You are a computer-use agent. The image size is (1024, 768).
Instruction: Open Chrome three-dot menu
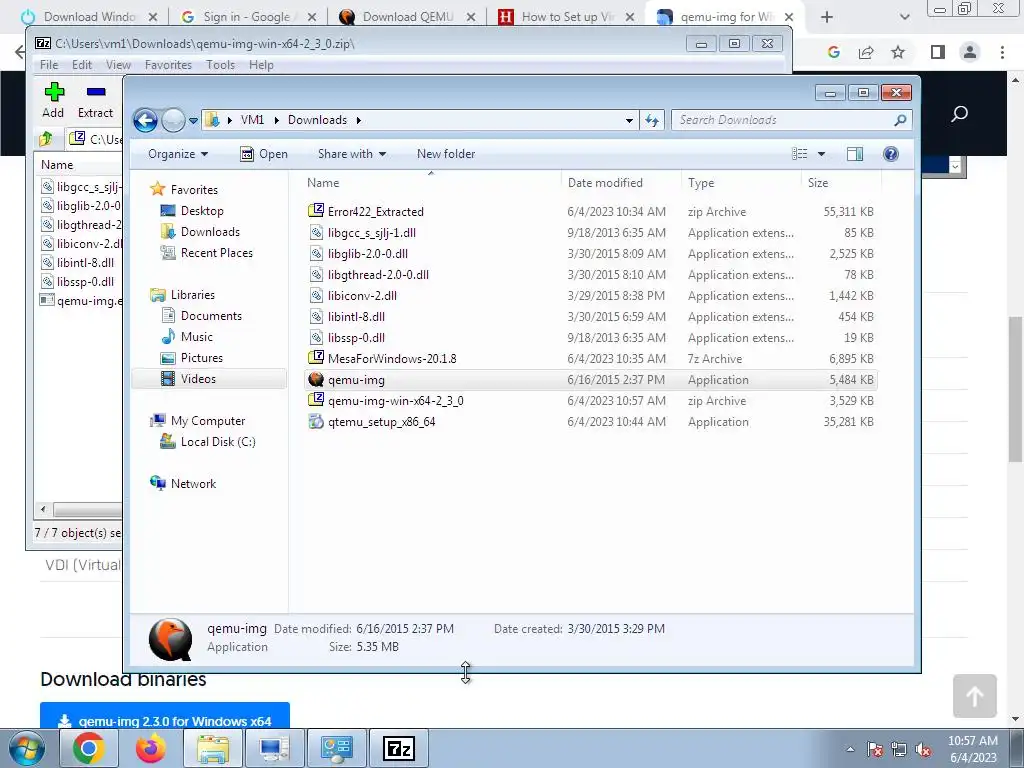(1002, 52)
